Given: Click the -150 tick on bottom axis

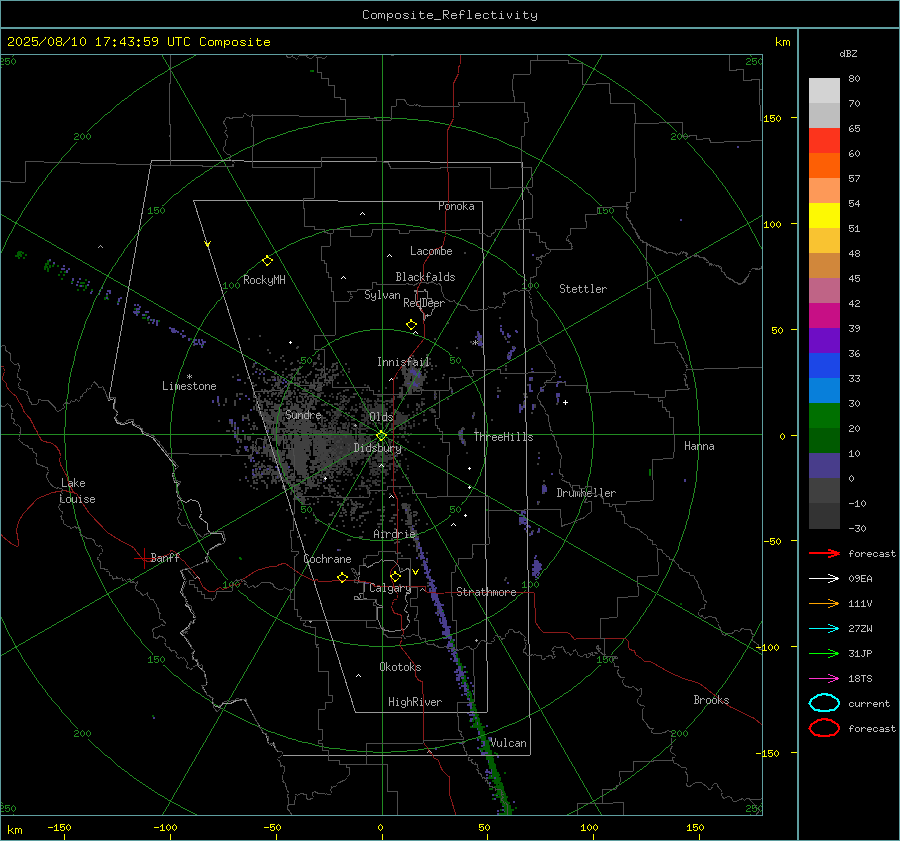Looking at the screenshot, I should click(x=59, y=827).
